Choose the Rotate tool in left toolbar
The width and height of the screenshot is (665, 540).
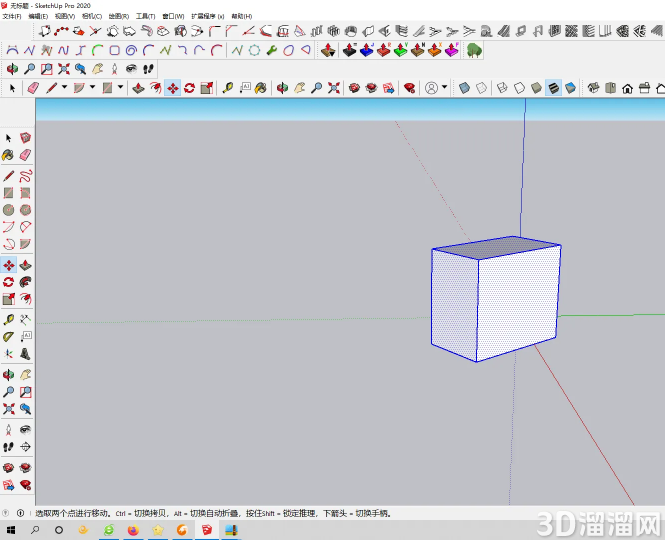tap(8, 282)
